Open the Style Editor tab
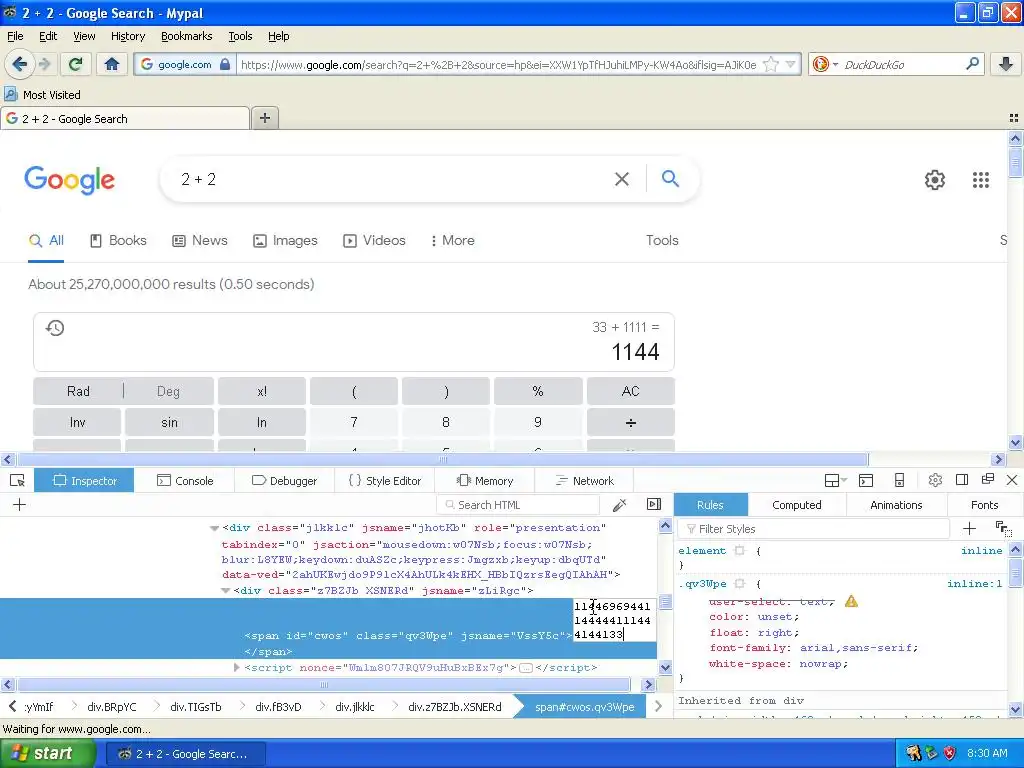1024x768 pixels. 385,481
